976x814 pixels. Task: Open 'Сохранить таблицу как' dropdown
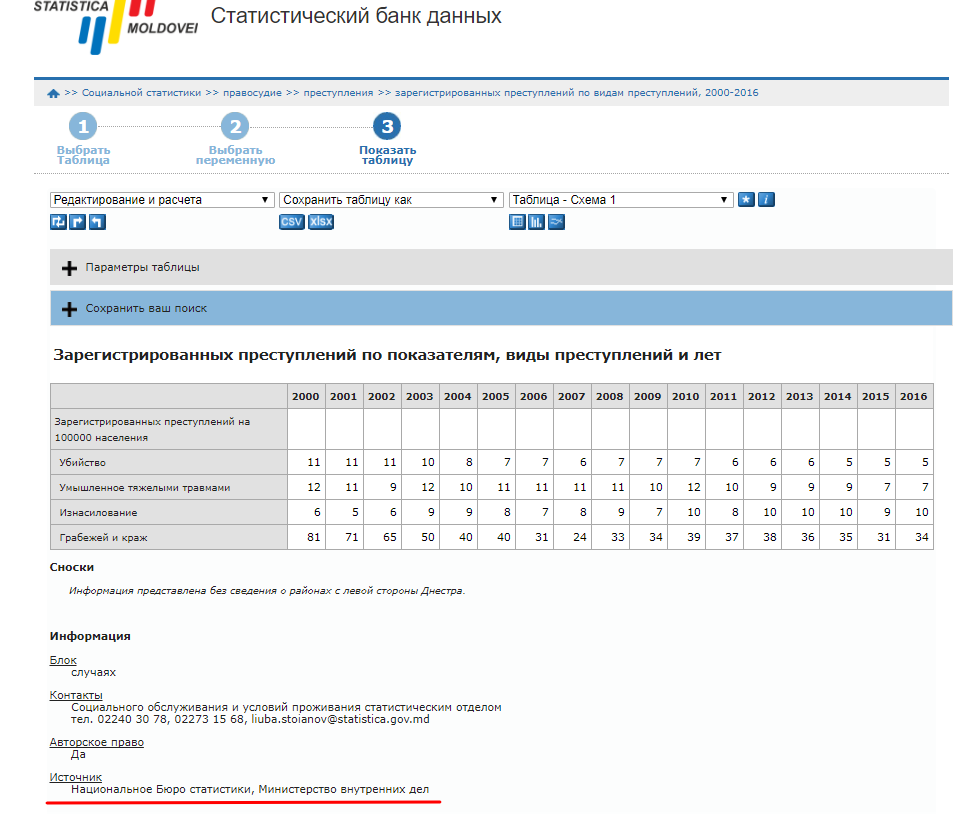pos(392,200)
